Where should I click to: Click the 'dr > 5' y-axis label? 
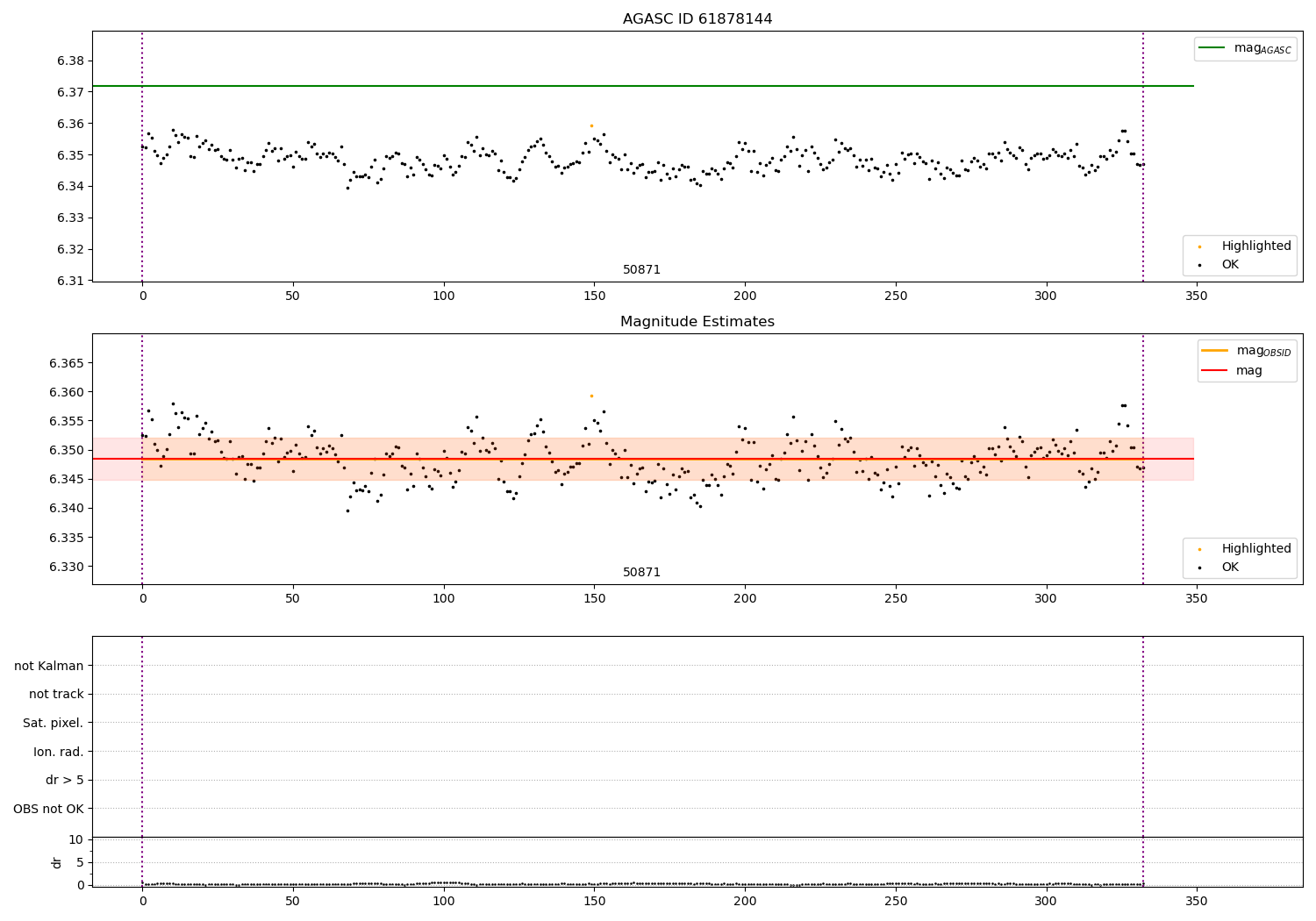65,780
